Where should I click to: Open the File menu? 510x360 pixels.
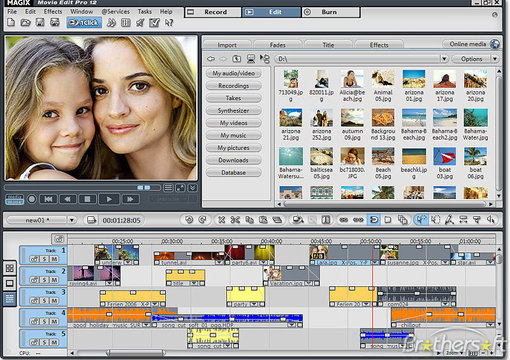coord(12,12)
